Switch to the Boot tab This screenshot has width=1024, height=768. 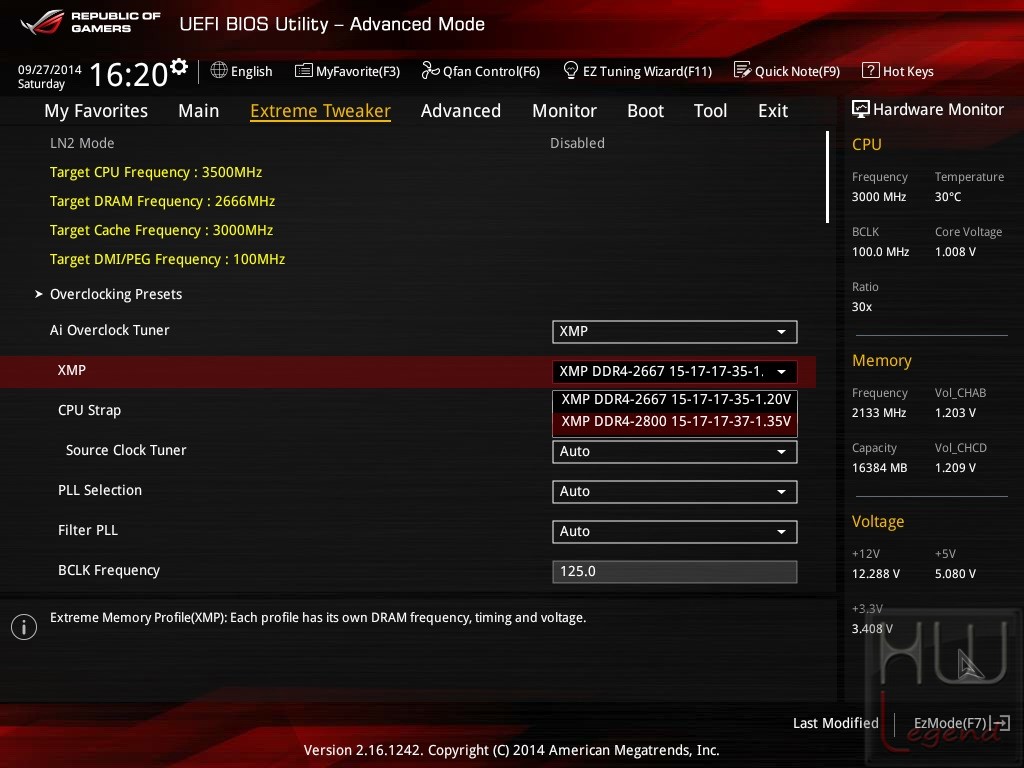pyautogui.click(x=645, y=111)
